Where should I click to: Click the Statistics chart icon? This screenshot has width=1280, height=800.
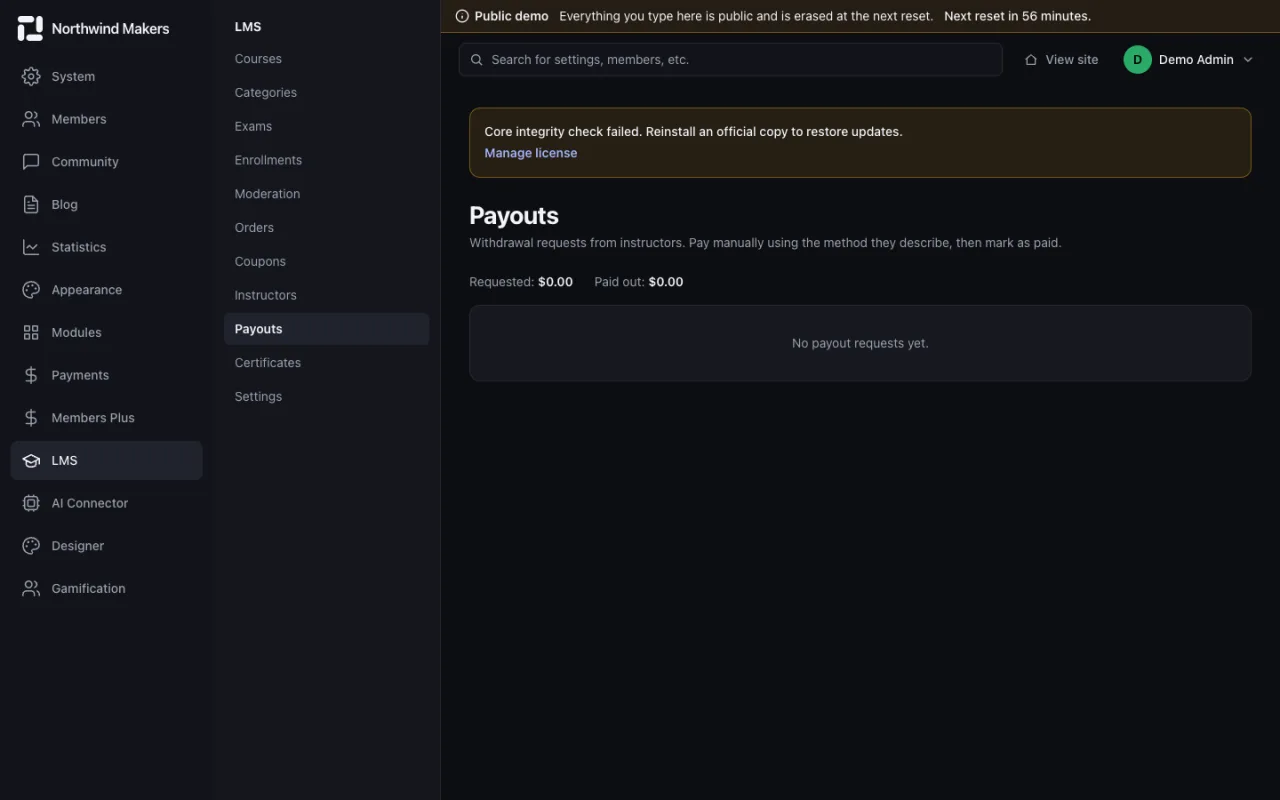(31, 247)
